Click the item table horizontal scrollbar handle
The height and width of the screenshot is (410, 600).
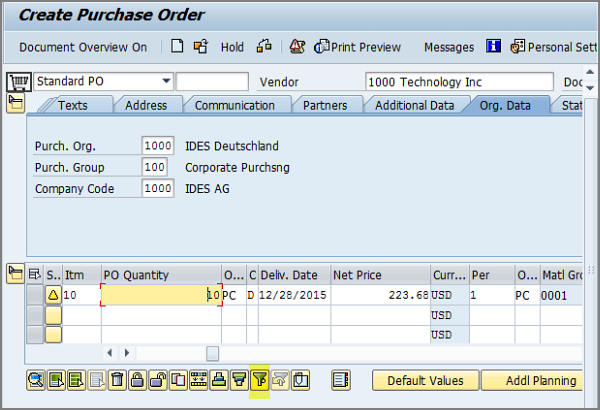pos(212,353)
